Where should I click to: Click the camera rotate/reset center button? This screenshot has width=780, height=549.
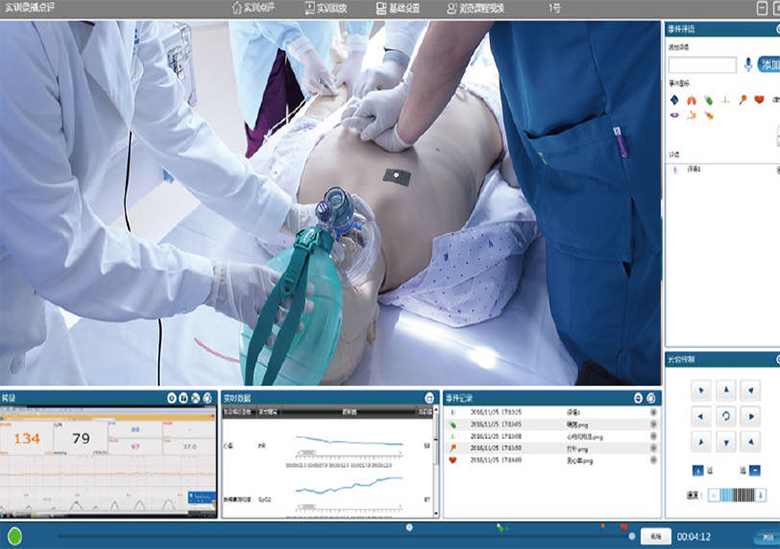726,416
